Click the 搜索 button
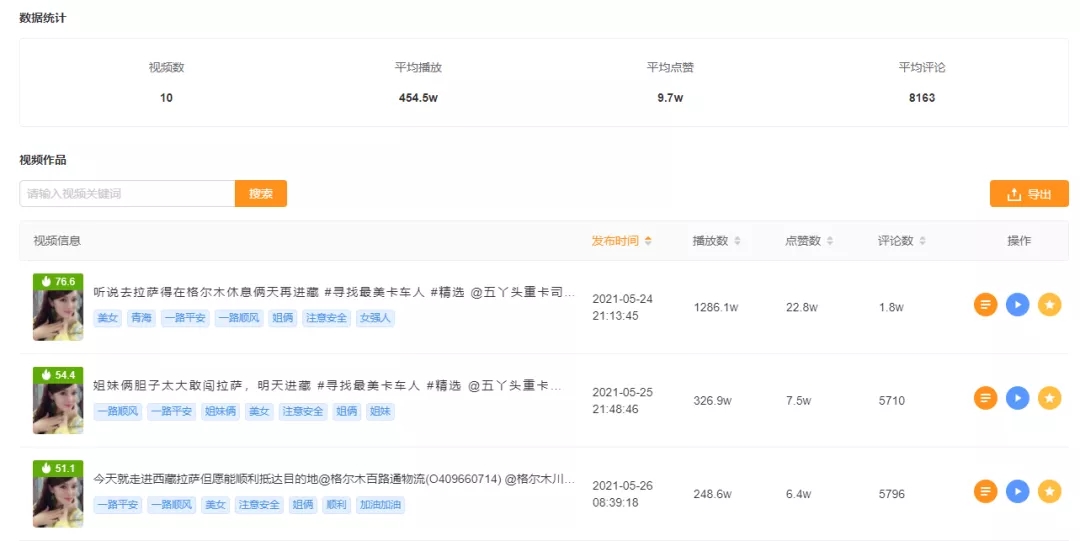This screenshot has width=1080, height=541. [x=260, y=194]
